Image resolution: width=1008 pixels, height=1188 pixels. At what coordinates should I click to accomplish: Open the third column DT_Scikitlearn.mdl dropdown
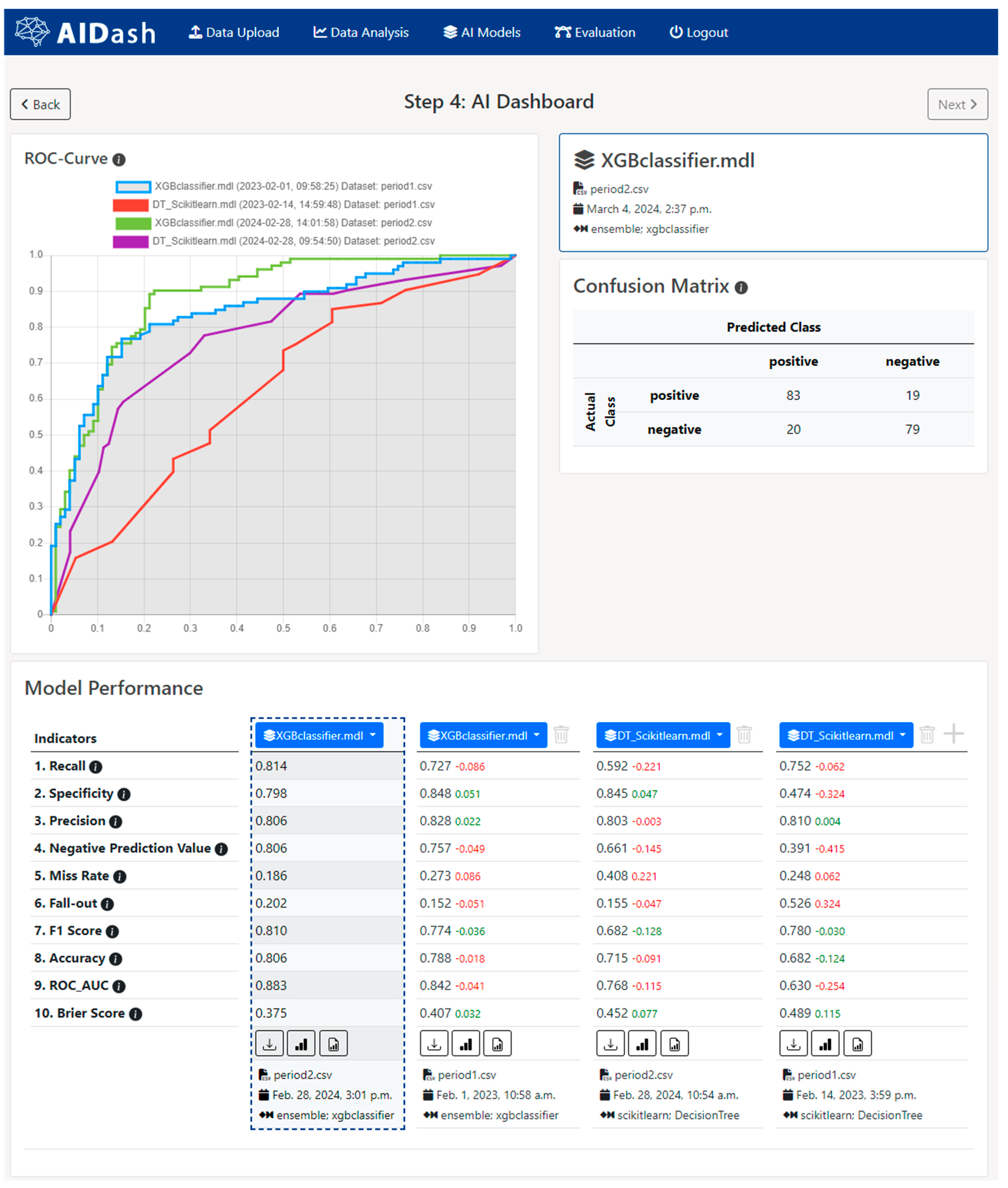[x=663, y=735]
